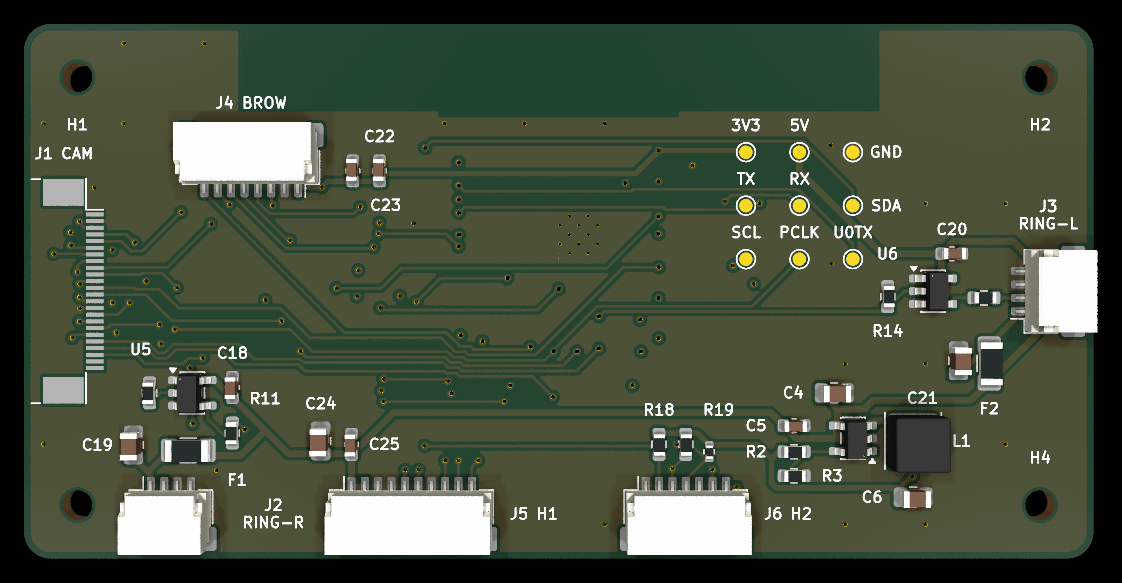
Task: Click the TX test point pad
Action: pos(746,206)
